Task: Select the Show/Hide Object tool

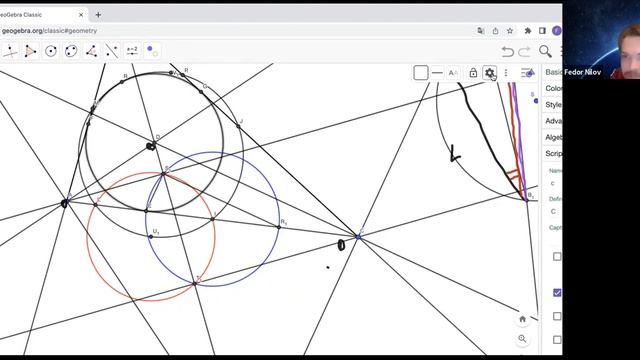Action: click(x=152, y=51)
